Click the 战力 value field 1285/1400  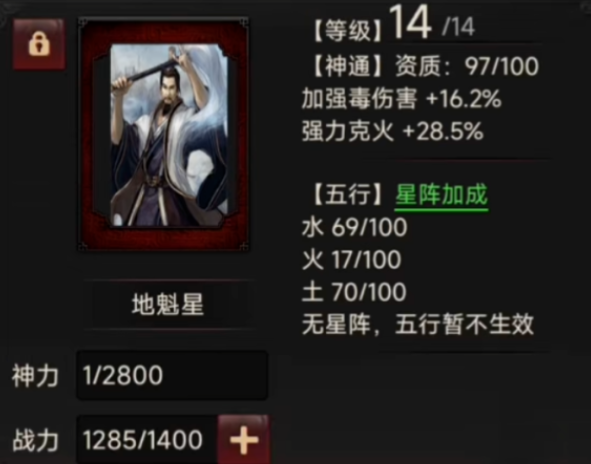tap(147, 439)
